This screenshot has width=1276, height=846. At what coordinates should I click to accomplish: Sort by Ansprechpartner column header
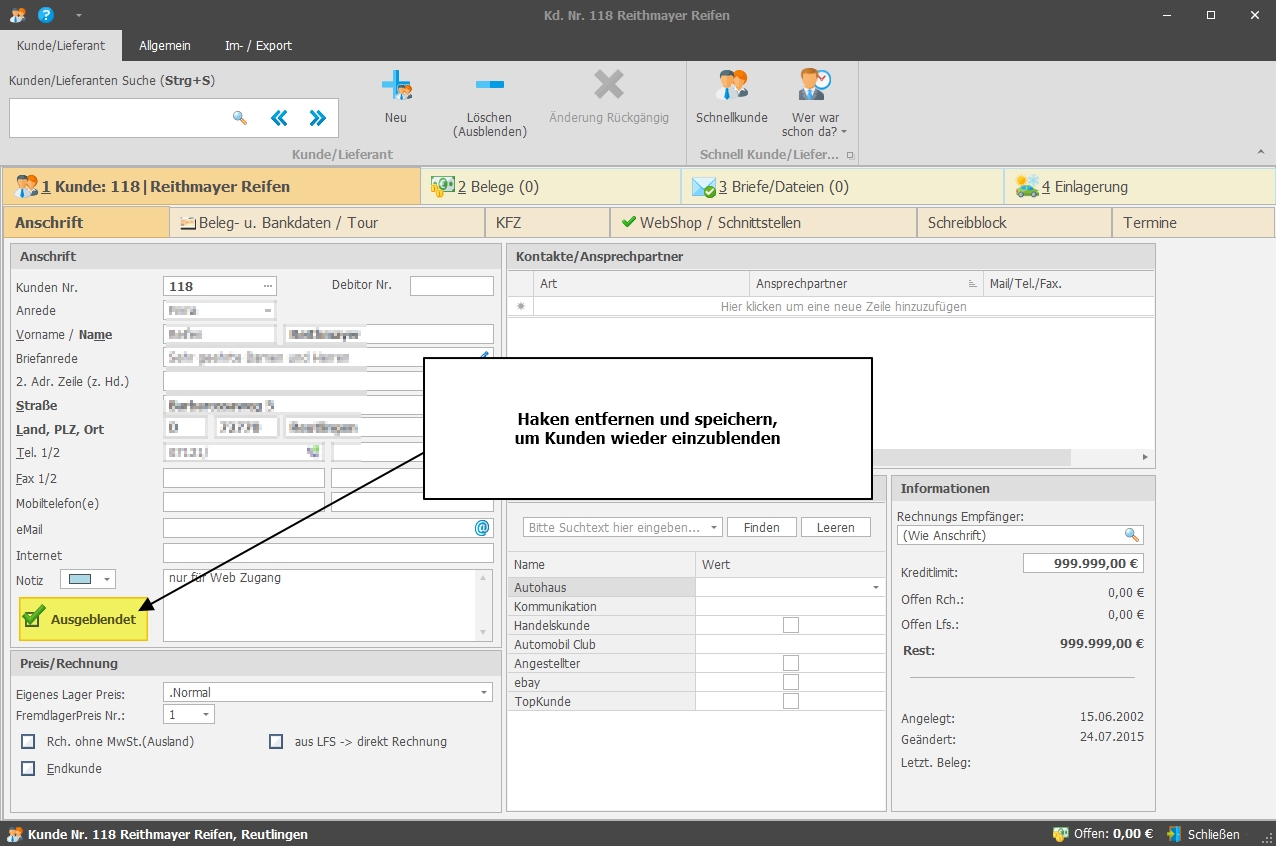[x=866, y=283]
